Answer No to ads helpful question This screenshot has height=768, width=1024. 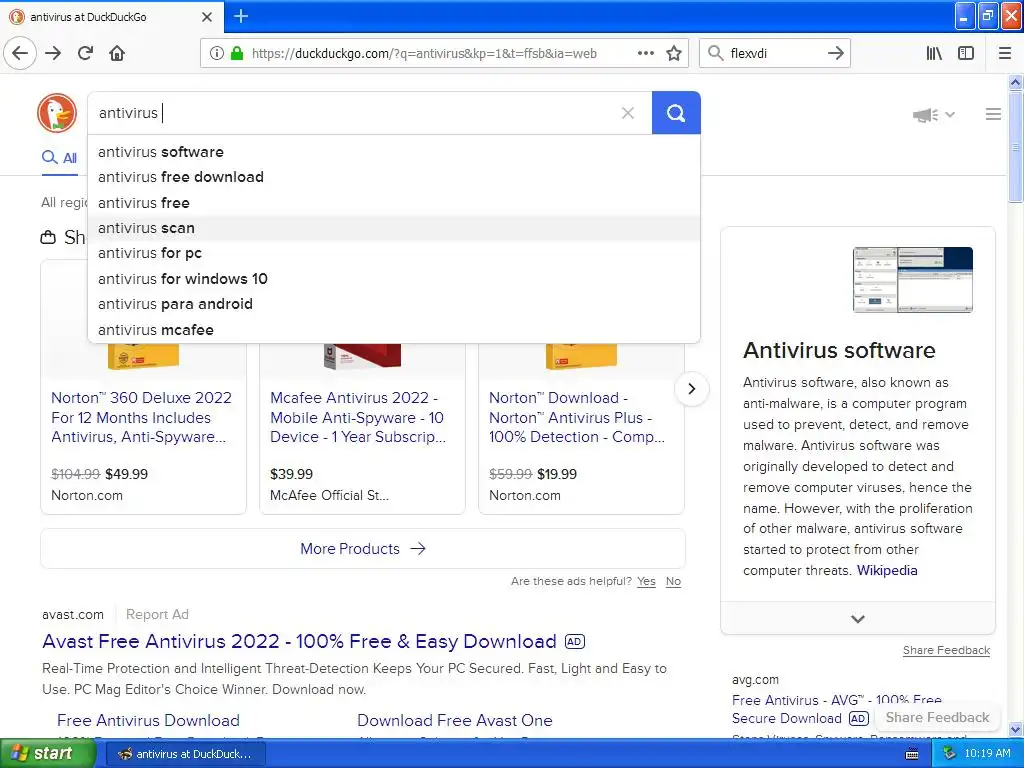[x=673, y=581]
